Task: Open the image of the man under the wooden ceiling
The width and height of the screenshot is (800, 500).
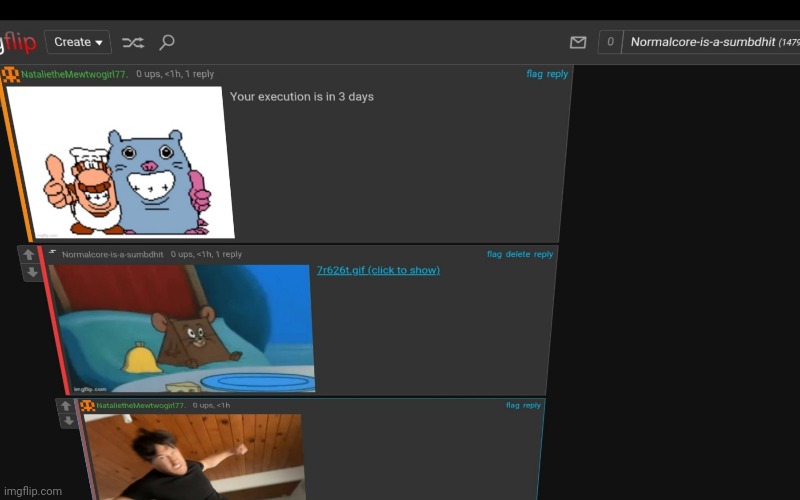Action: click(x=194, y=457)
